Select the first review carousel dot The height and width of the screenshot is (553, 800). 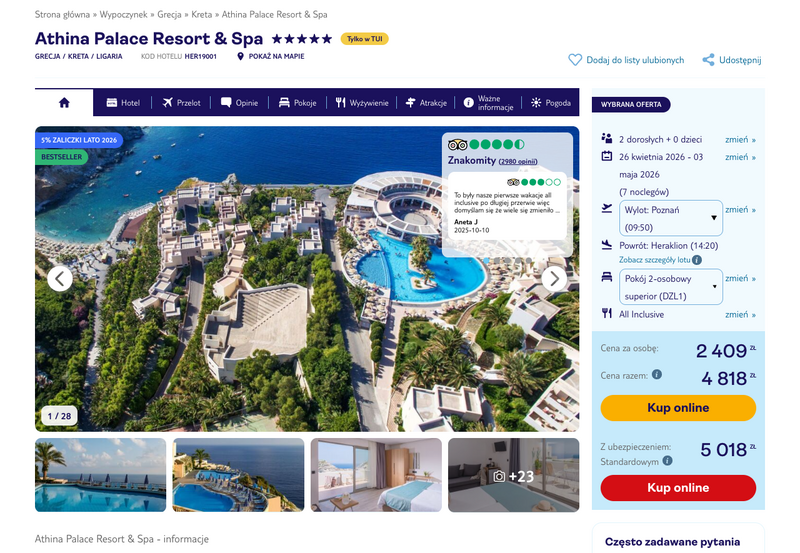coord(487,261)
